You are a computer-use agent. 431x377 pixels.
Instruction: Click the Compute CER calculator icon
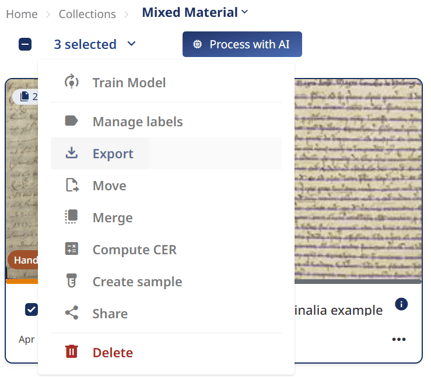[x=71, y=249]
